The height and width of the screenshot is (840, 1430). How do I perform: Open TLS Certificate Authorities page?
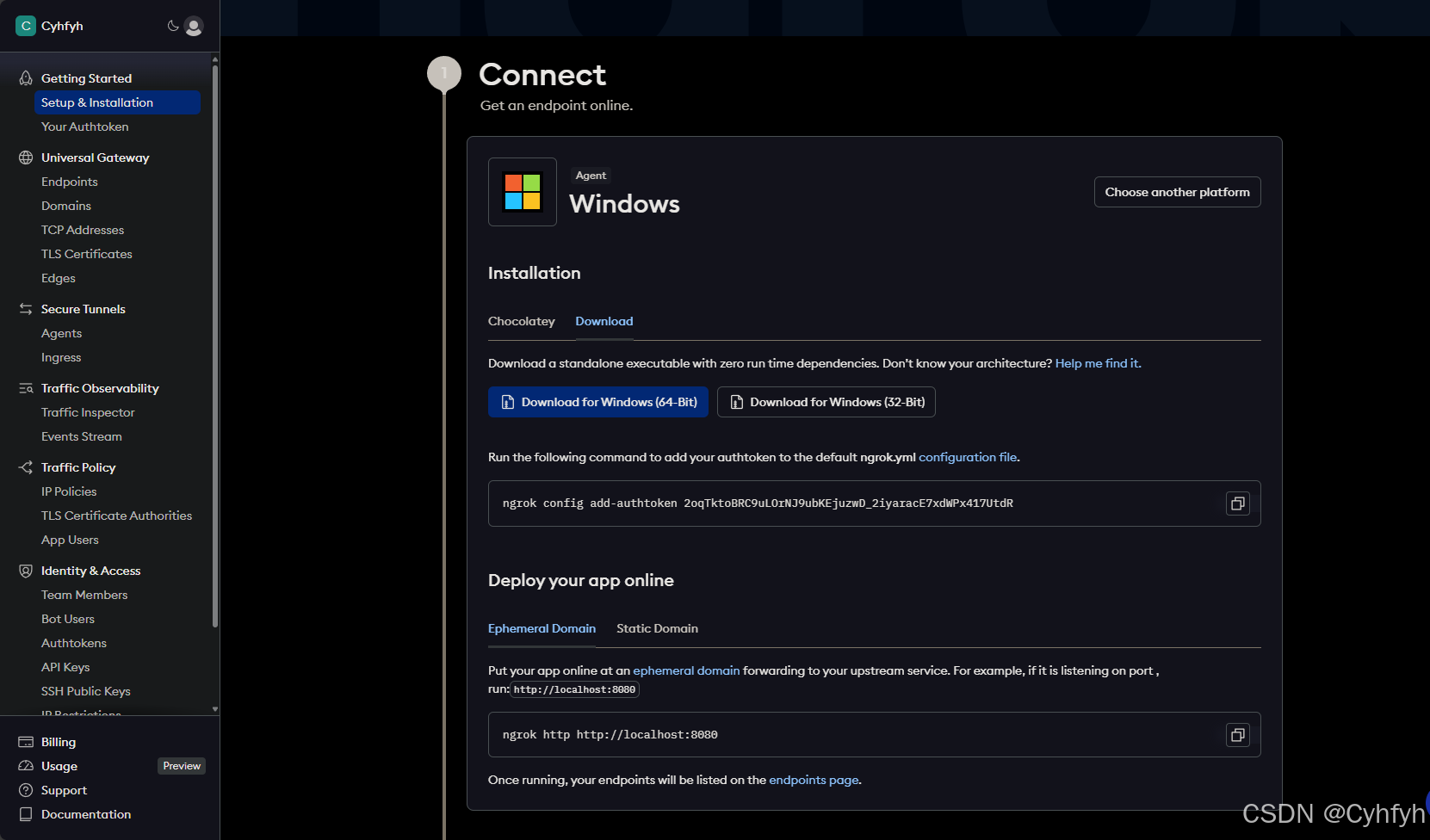(x=117, y=516)
